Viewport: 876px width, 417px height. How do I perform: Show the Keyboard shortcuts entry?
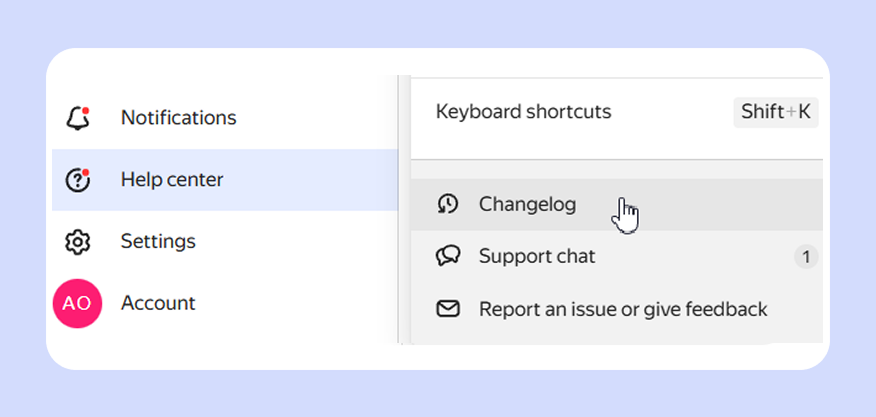click(523, 111)
